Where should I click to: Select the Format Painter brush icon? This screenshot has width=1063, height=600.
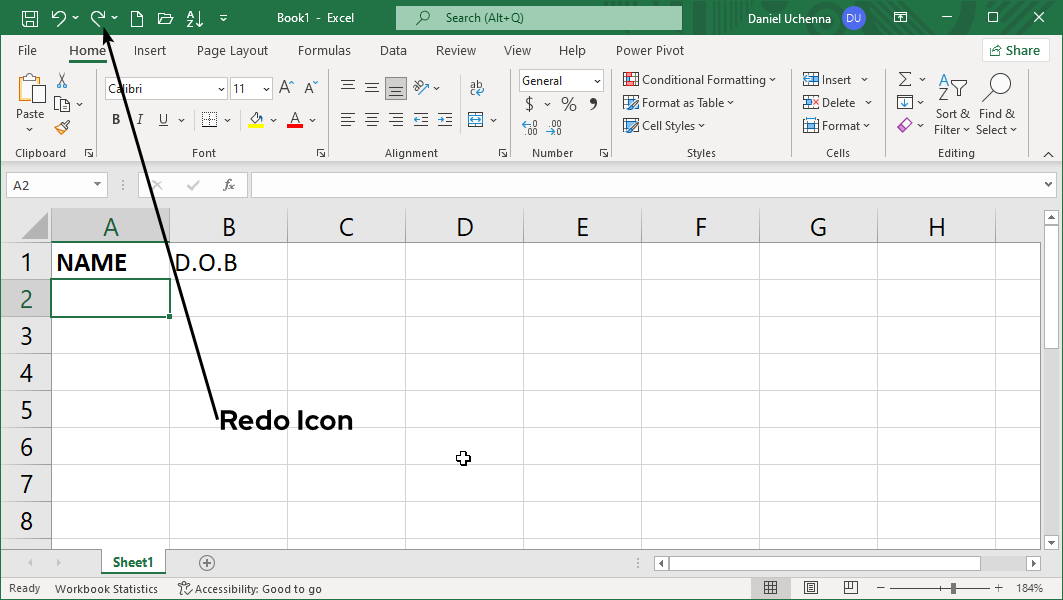(62, 128)
